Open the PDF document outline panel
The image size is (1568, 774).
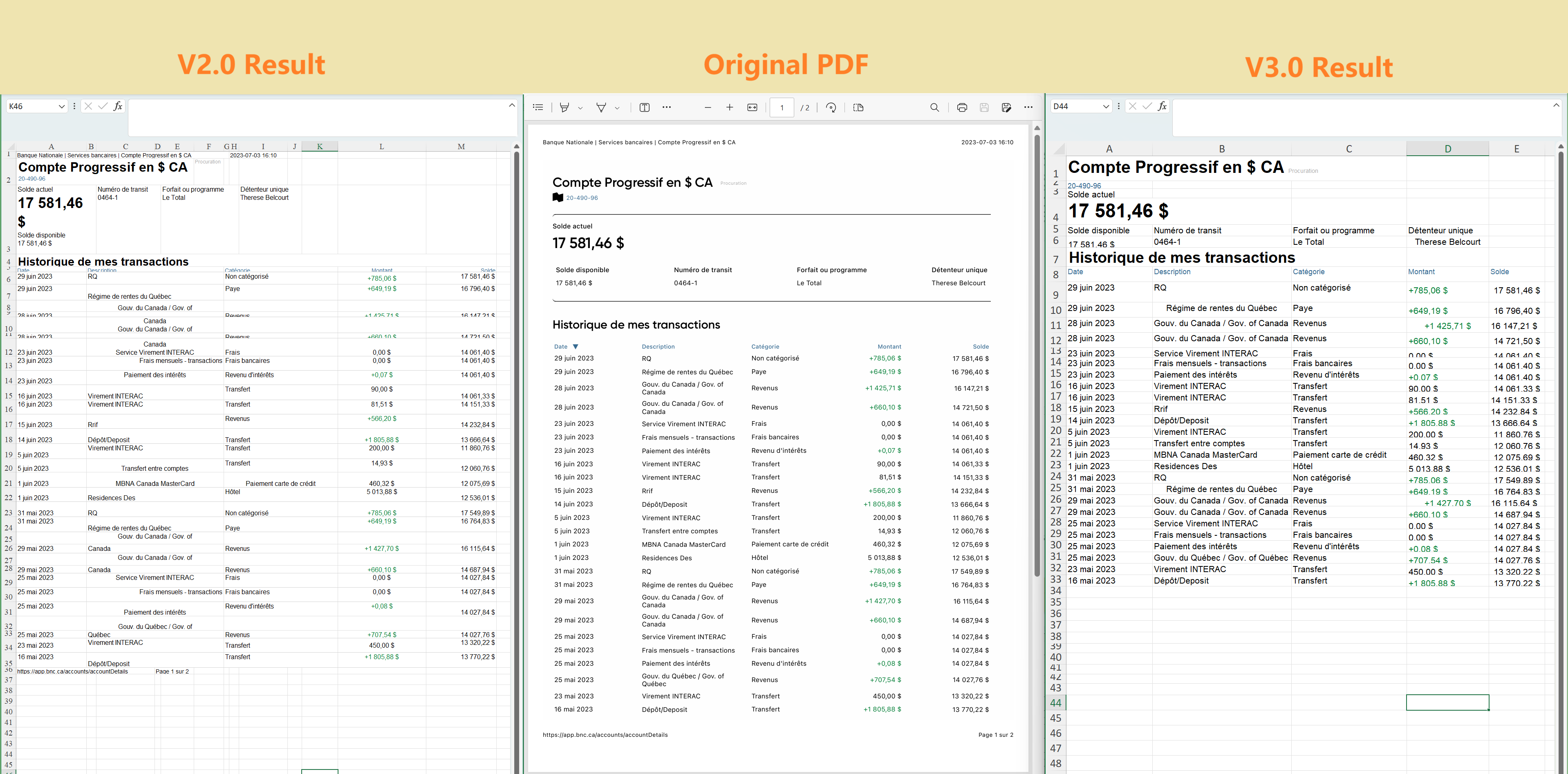pyautogui.click(x=538, y=107)
